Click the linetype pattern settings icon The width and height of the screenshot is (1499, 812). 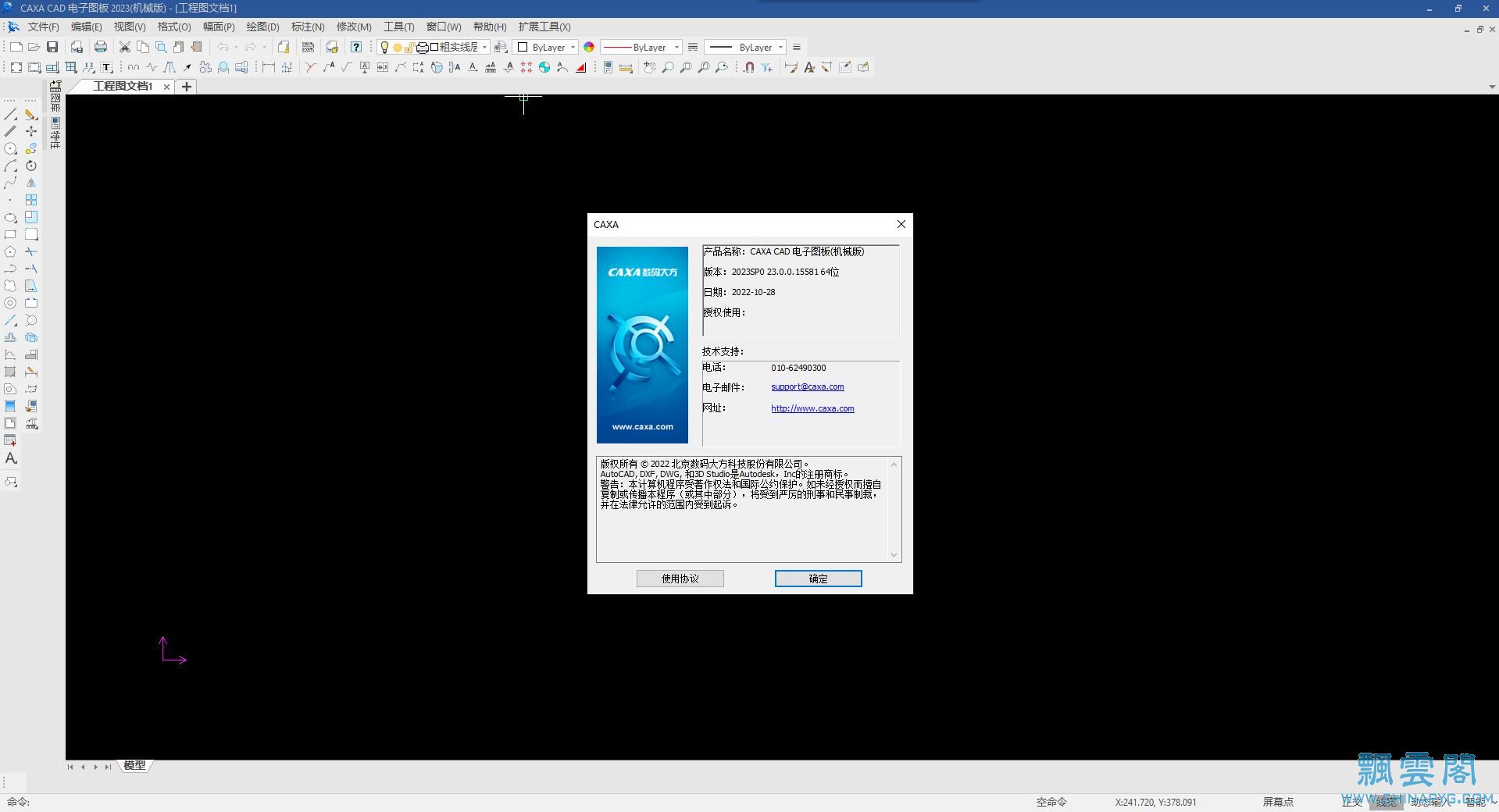692,47
